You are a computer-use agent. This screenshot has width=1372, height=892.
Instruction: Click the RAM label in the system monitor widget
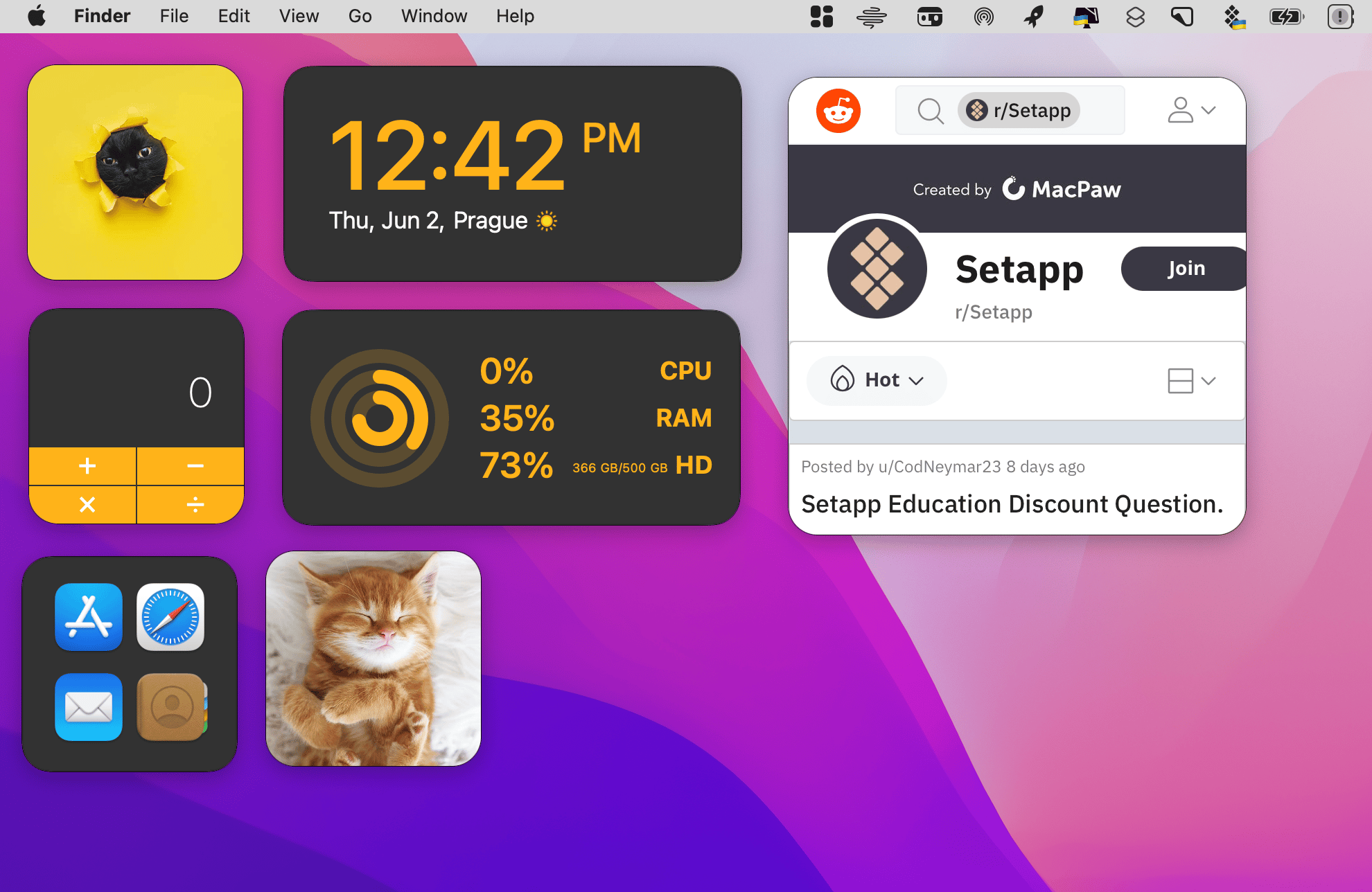click(x=684, y=418)
